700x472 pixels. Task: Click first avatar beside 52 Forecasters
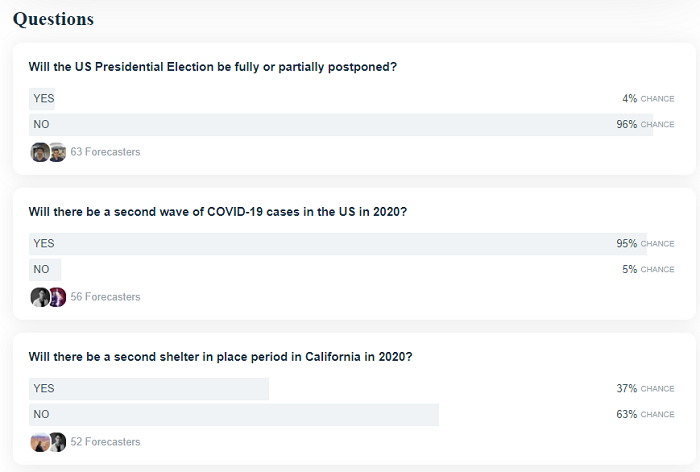pyautogui.click(x=40, y=443)
